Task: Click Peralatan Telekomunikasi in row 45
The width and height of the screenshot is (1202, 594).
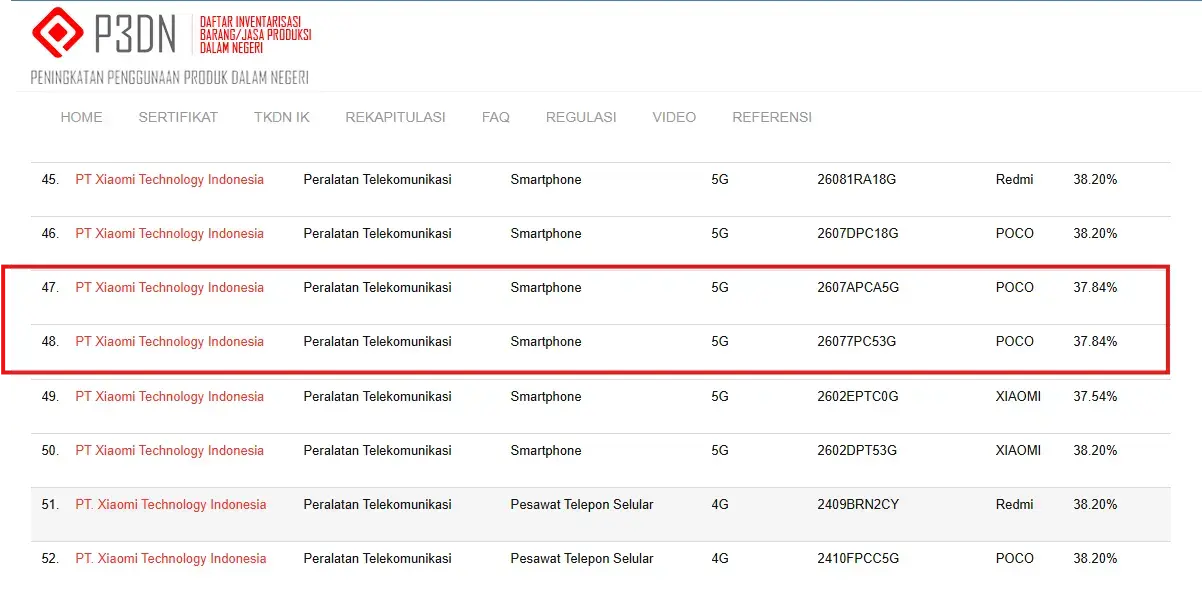Action: [378, 180]
